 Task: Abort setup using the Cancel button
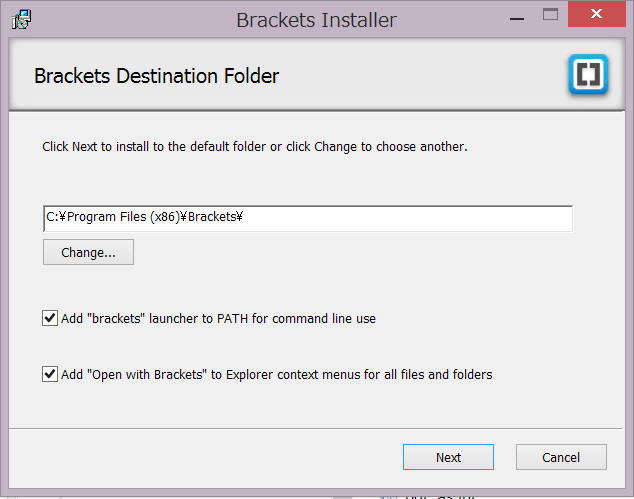click(x=561, y=457)
